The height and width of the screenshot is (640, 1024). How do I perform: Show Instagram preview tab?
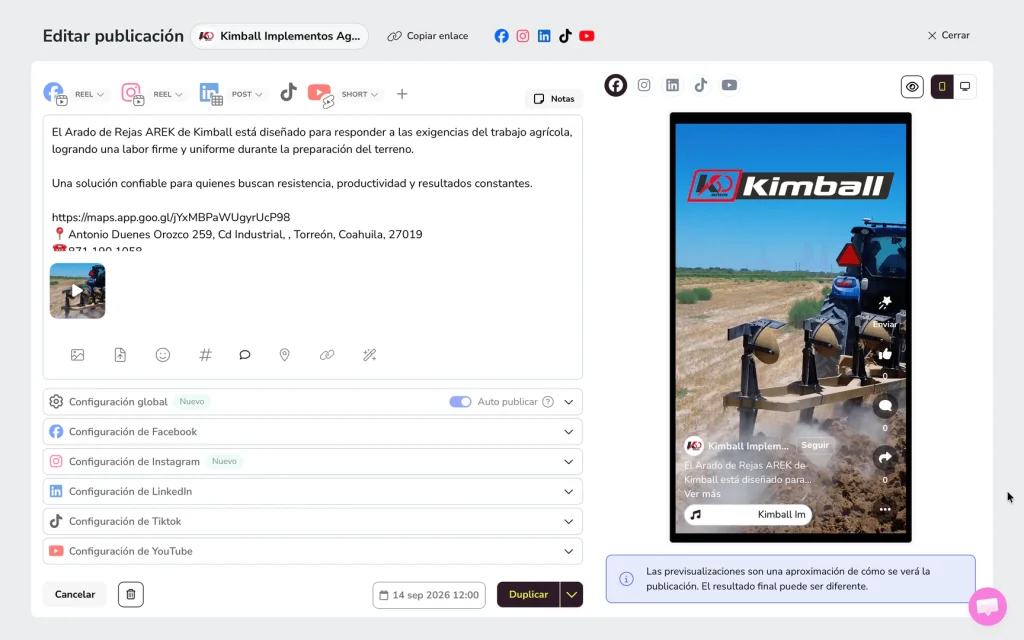[644, 85]
